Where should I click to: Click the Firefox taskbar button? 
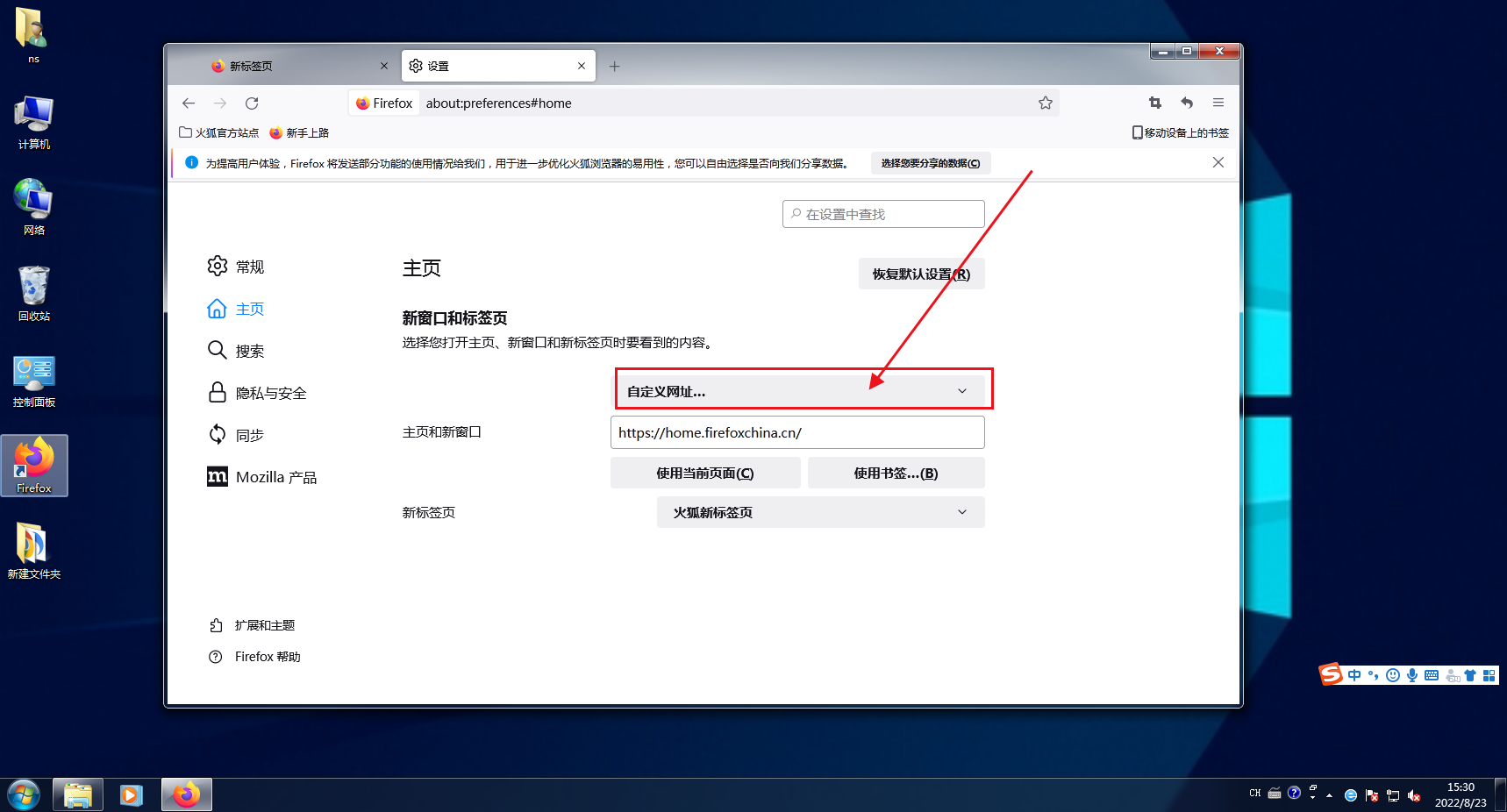click(x=186, y=795)
